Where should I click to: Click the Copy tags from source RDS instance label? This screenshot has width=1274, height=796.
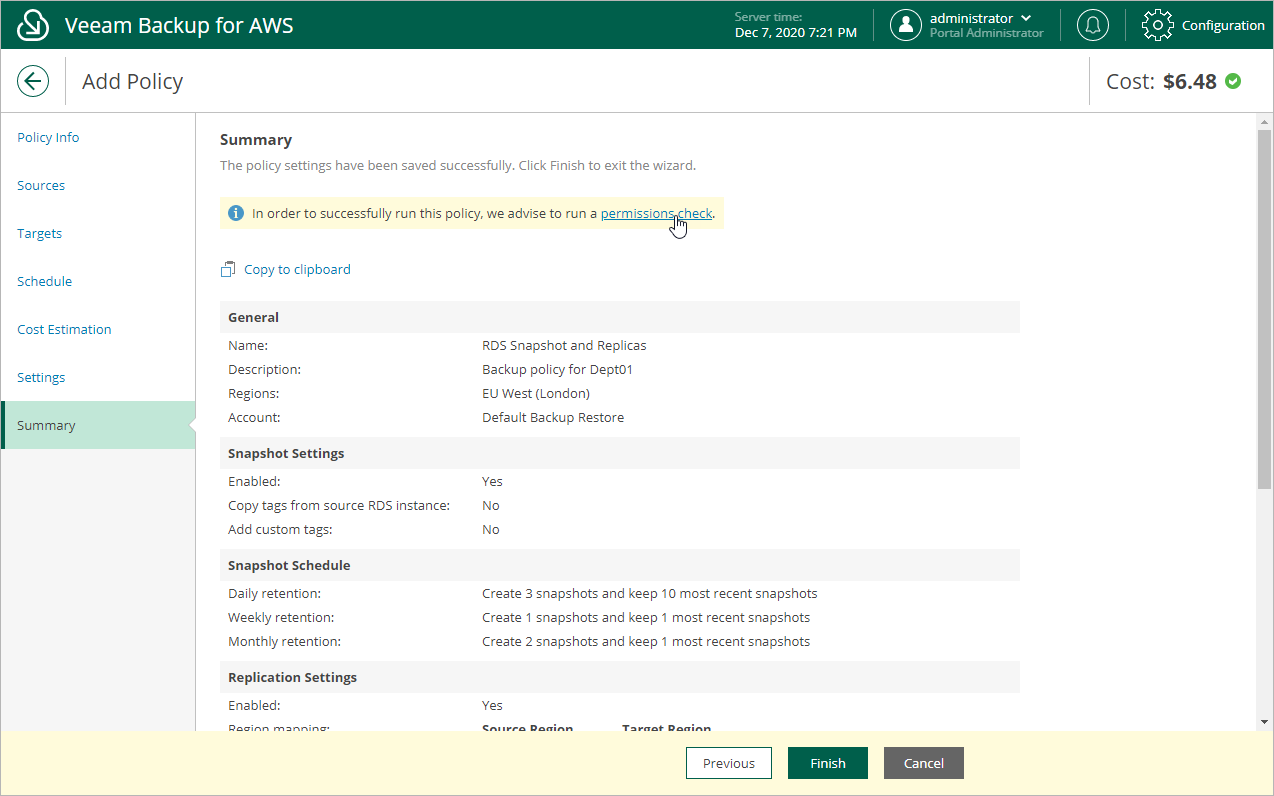[x=339, y=505]
